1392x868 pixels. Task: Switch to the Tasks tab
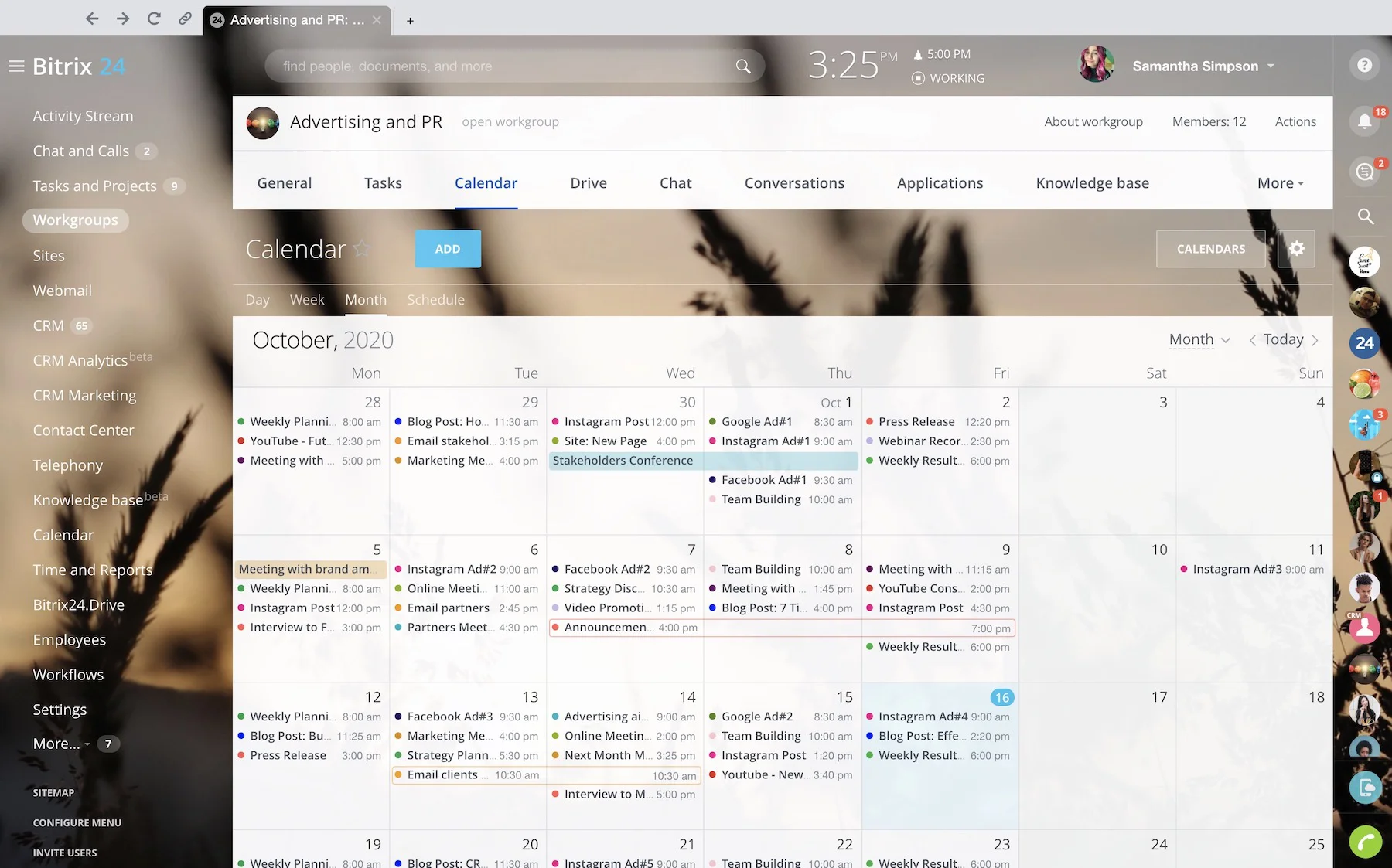[x=383, y=183]
